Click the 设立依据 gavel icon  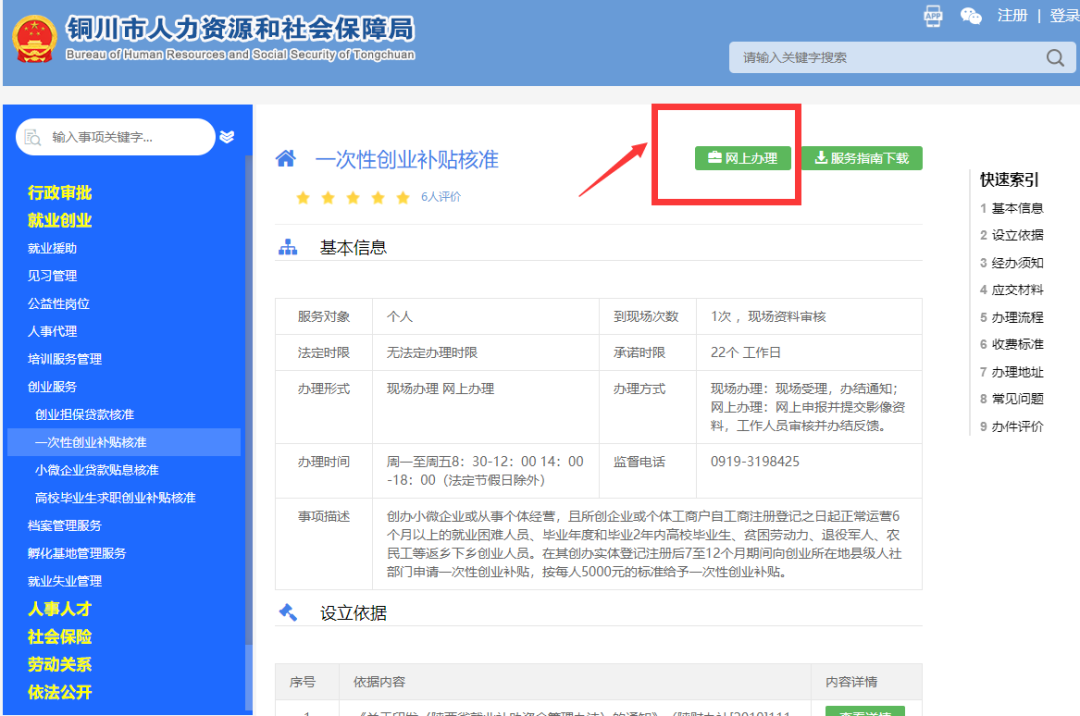(x=288, y=612)
